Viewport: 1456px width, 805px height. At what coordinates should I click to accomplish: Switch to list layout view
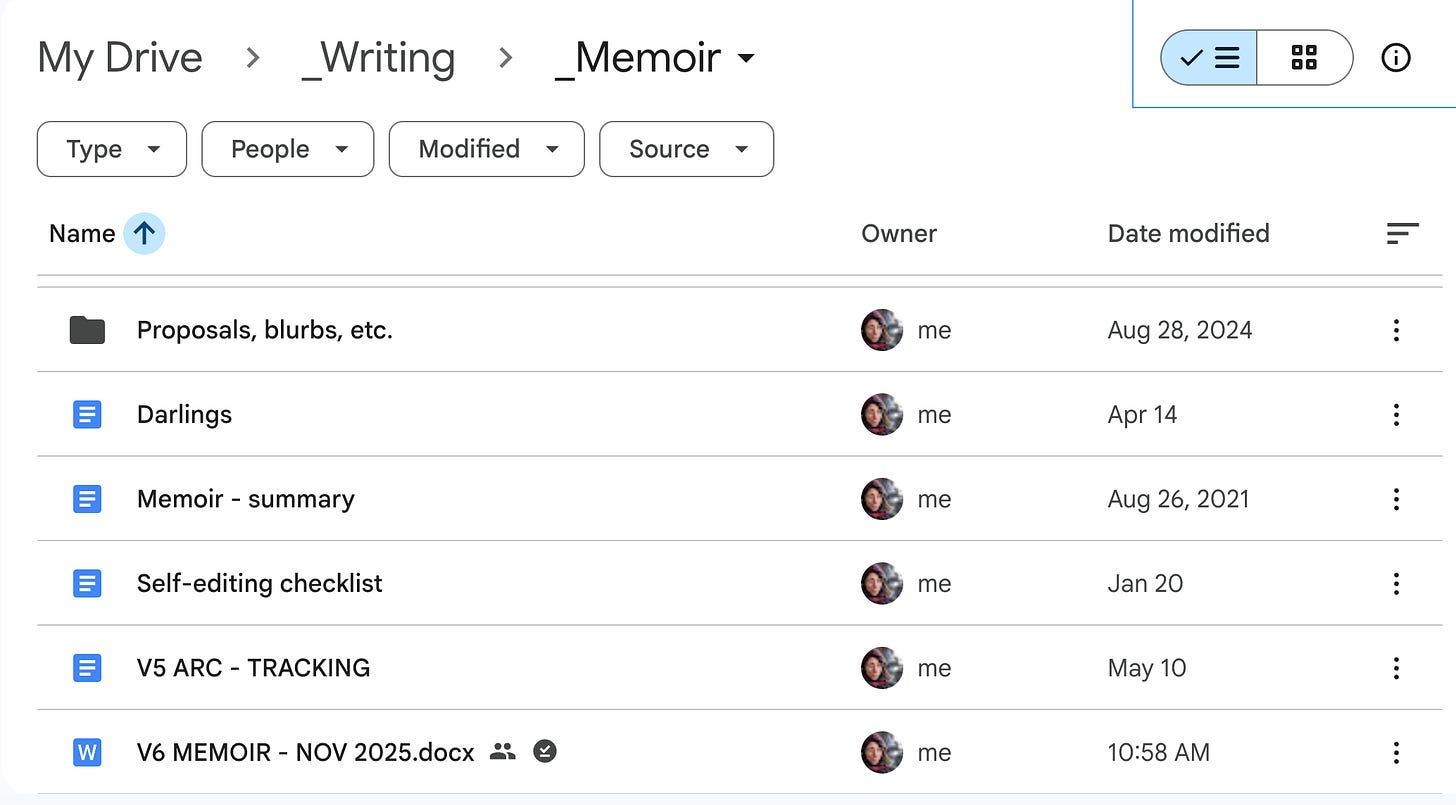[x=1209, y=58]
